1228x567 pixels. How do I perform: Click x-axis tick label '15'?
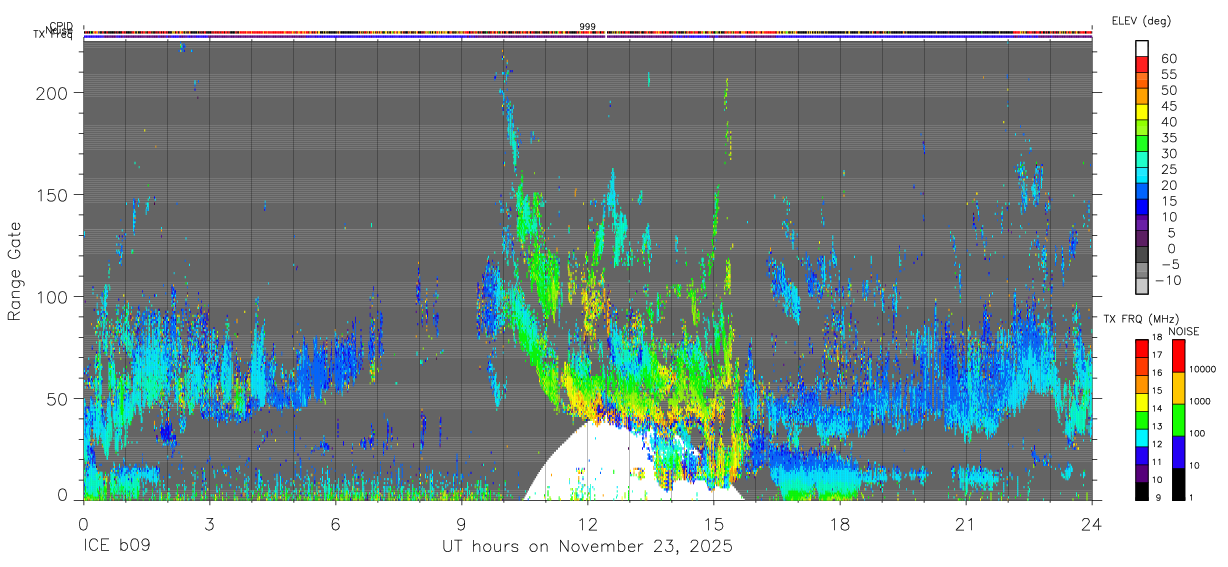714,524
